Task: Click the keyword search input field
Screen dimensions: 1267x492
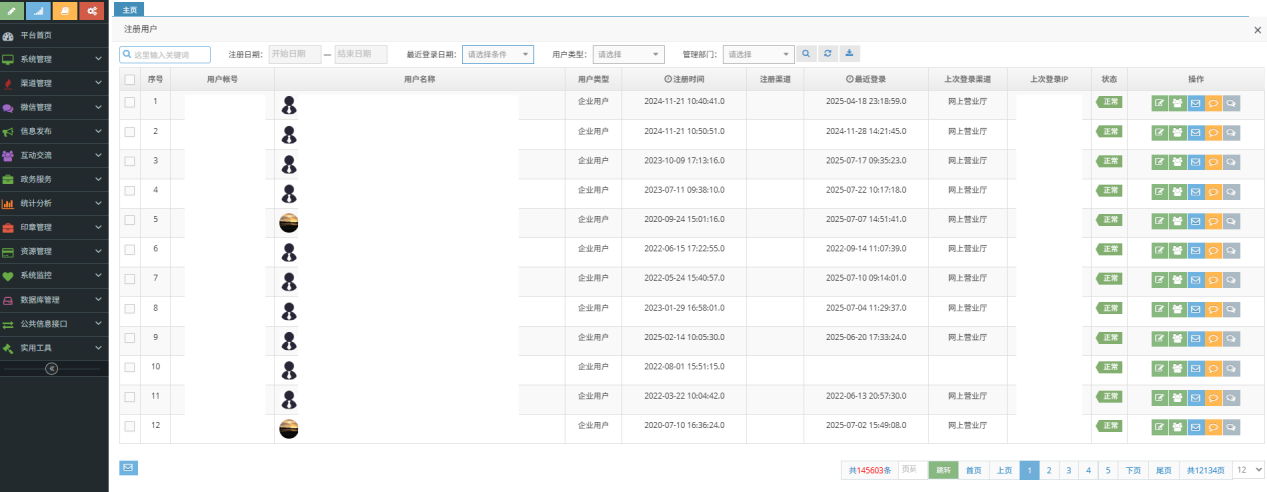Action: [x=166, y=55]
